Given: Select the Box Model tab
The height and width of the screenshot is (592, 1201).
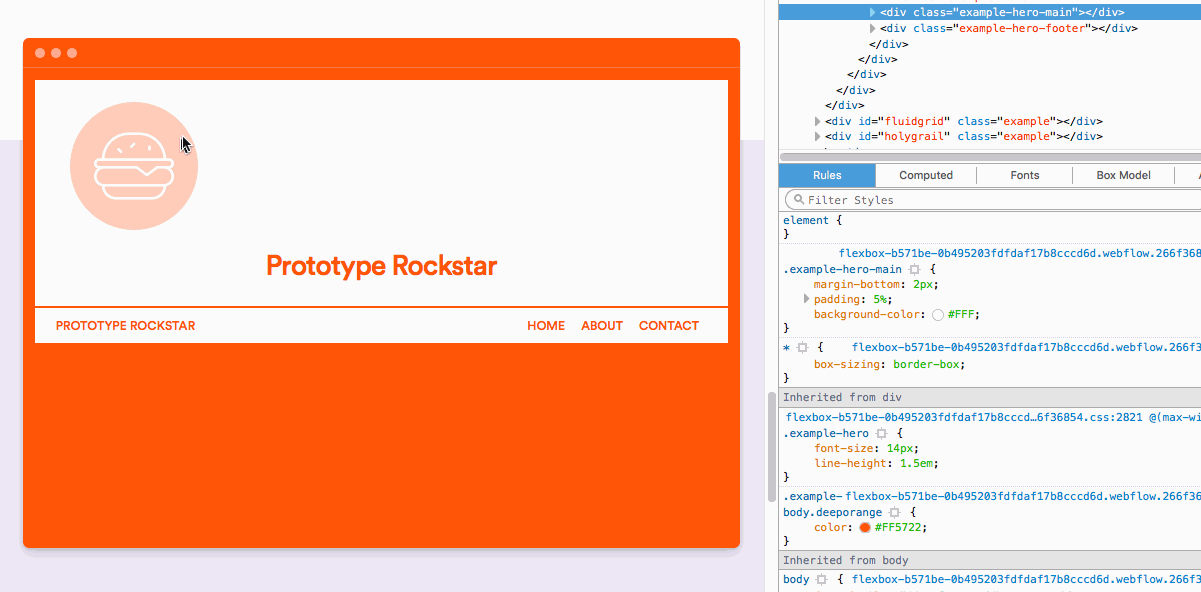Looking at the screenshot, I should point(1123,175).
